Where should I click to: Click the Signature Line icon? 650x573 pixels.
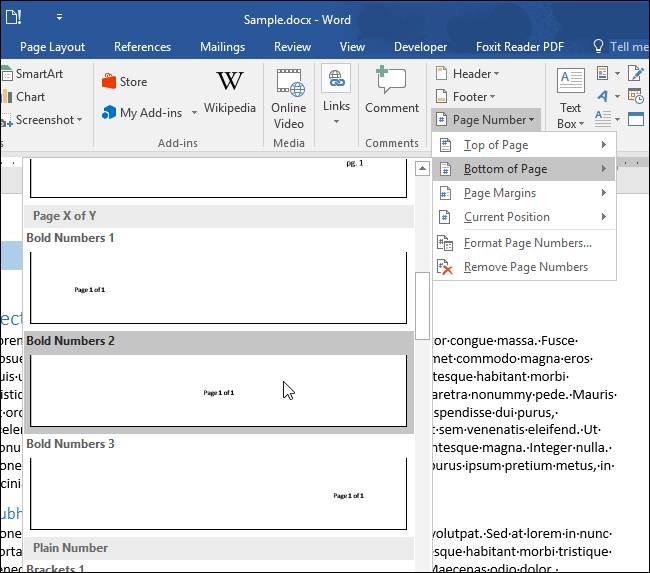point(636,73)
